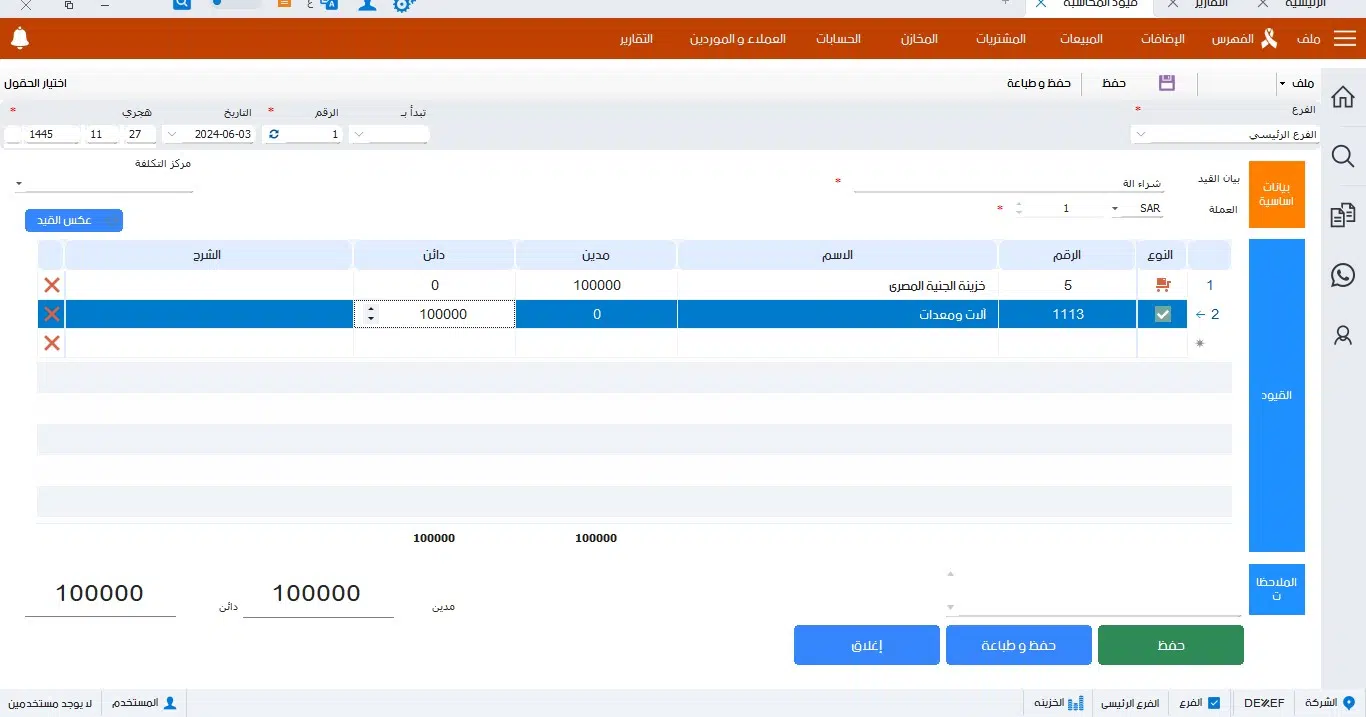
Task: Click the إغلاق button
Action: (x=866, y=645)
